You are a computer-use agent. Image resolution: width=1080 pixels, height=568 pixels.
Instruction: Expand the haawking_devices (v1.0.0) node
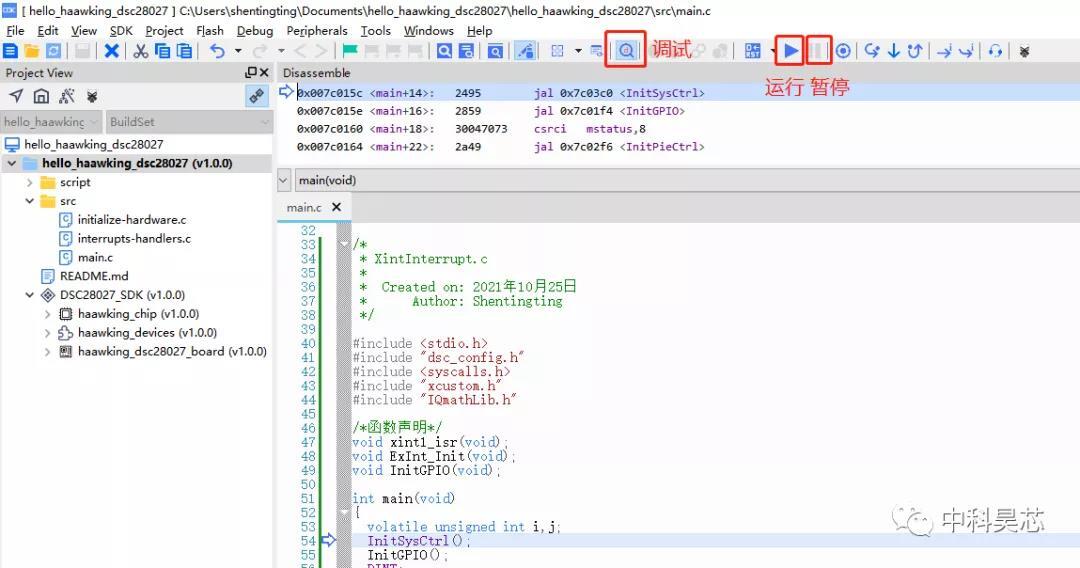coord(48,333)
